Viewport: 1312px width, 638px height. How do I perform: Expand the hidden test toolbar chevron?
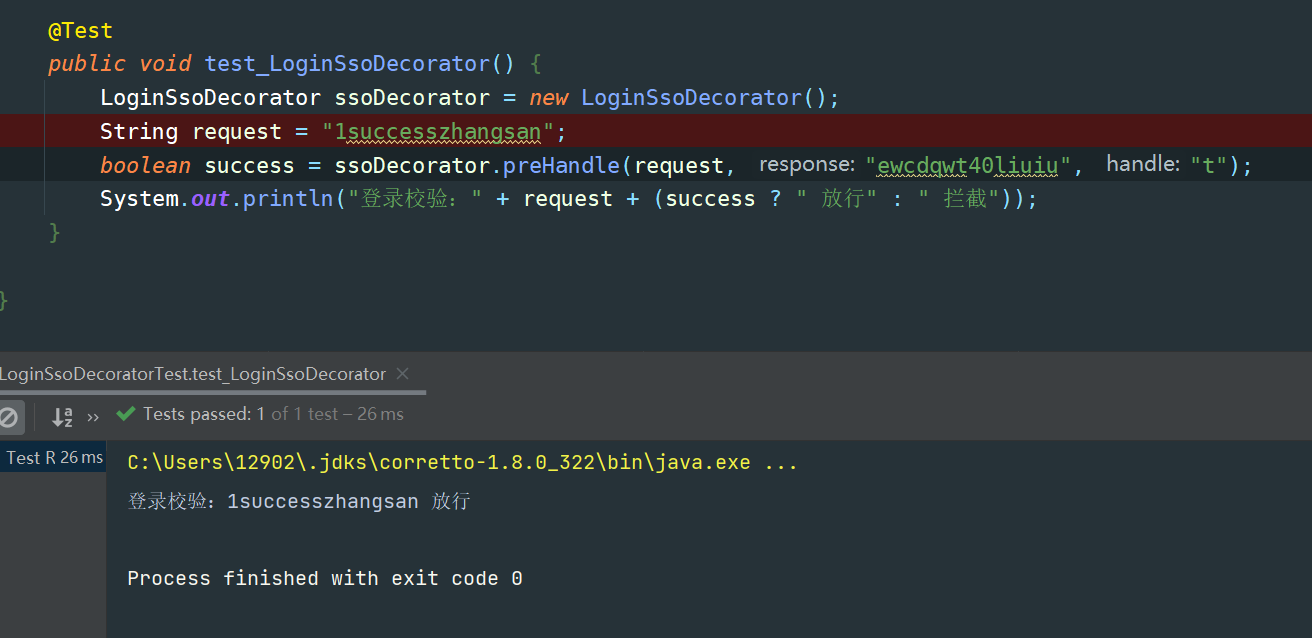pos(93,416)
